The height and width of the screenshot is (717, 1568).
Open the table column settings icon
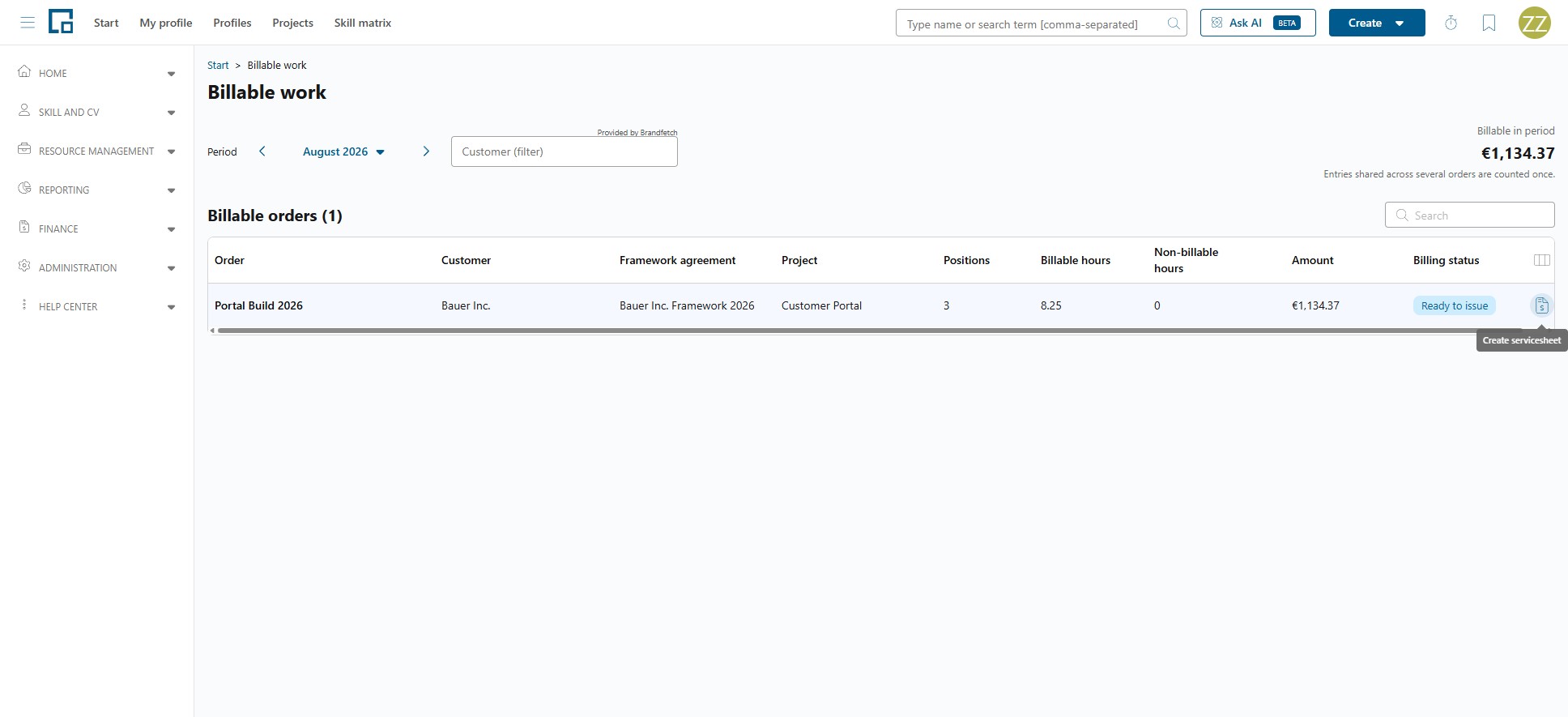click(x=1542, y=260)
